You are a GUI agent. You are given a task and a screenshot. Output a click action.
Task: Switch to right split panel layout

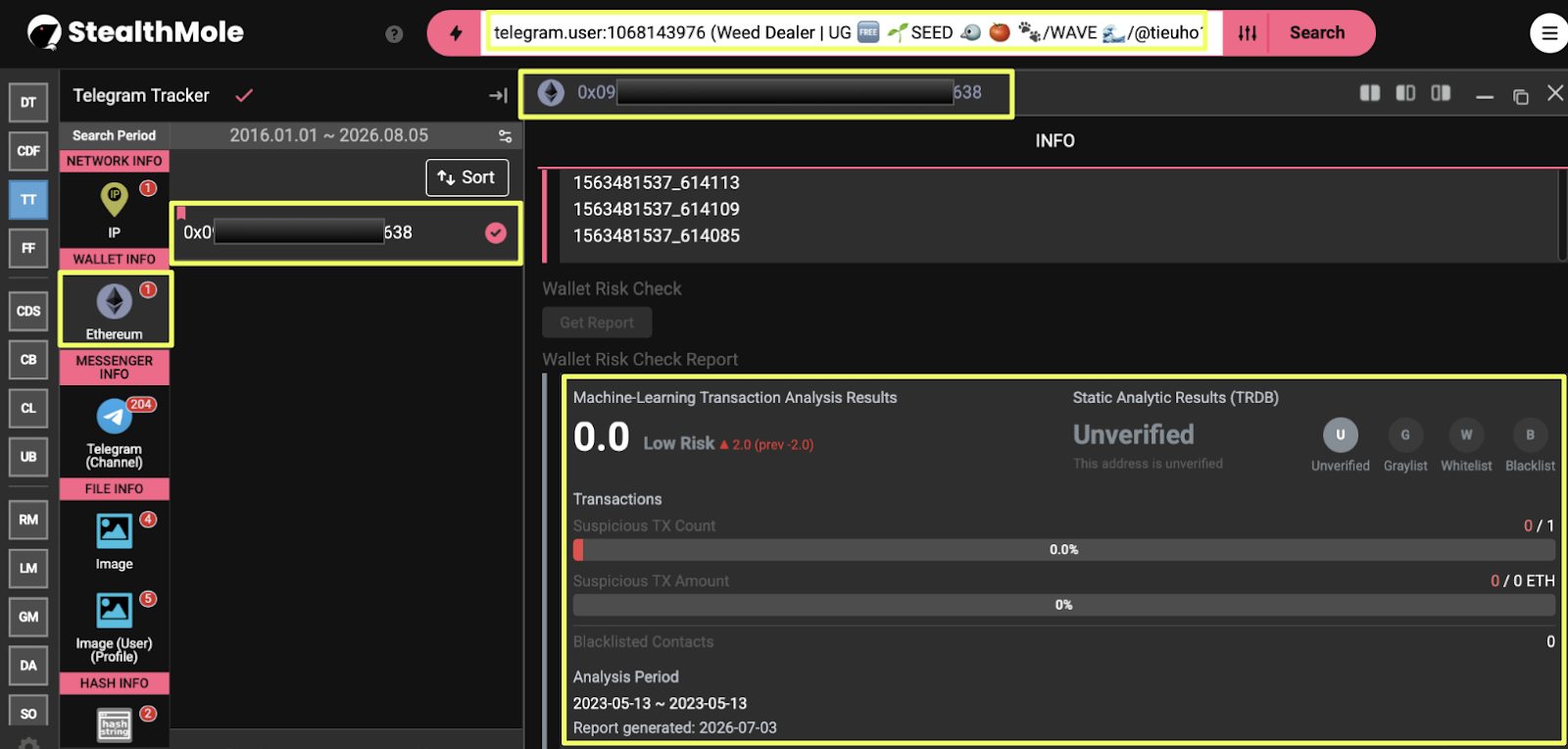click(x=1441, y=93)
